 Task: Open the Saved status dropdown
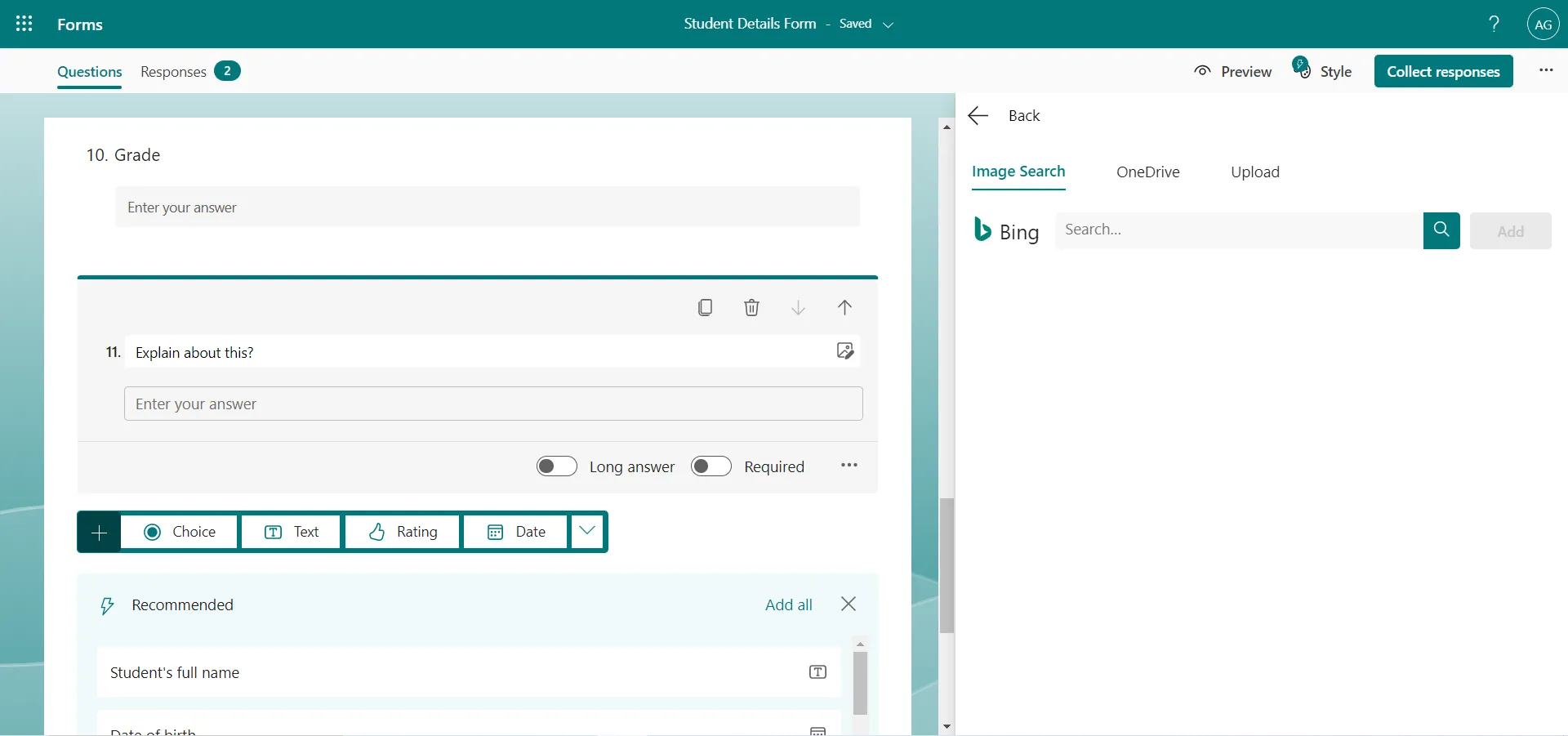[889, 25]
